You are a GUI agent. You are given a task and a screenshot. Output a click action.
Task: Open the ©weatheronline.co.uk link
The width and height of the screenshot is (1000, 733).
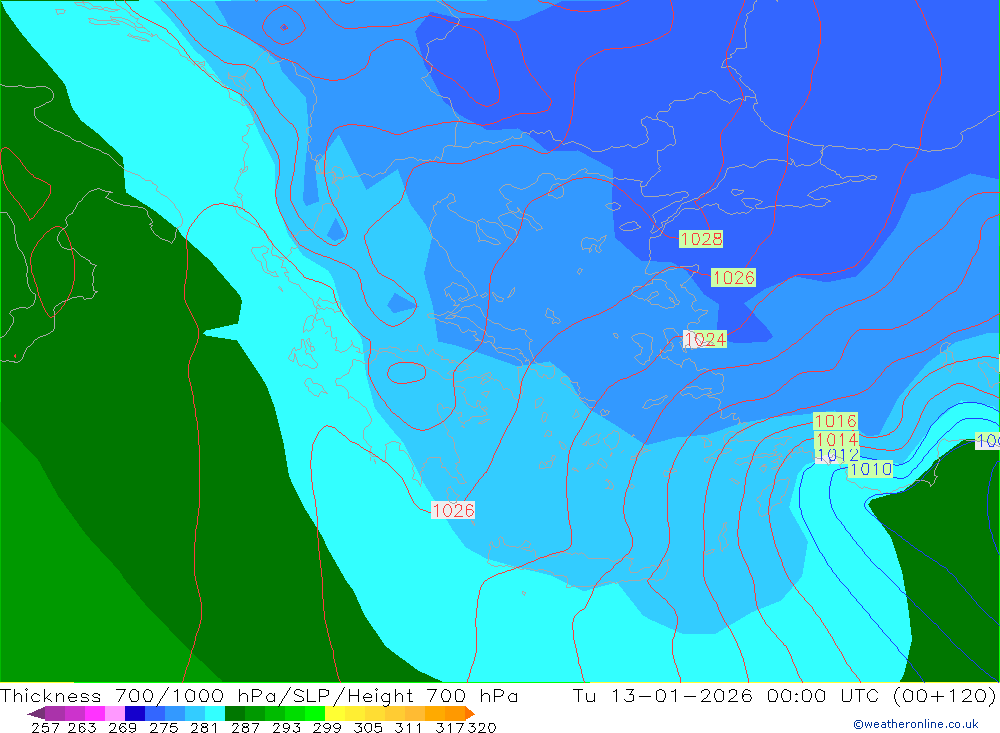coord(916,724)
